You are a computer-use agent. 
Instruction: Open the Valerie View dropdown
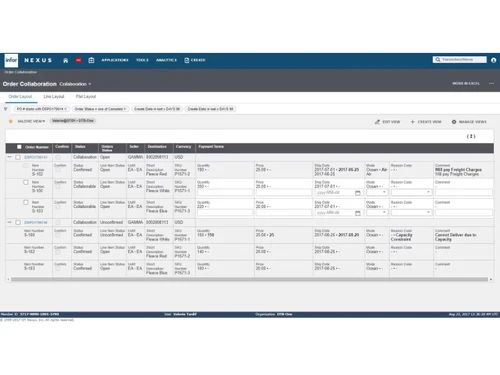pos(31,121)
